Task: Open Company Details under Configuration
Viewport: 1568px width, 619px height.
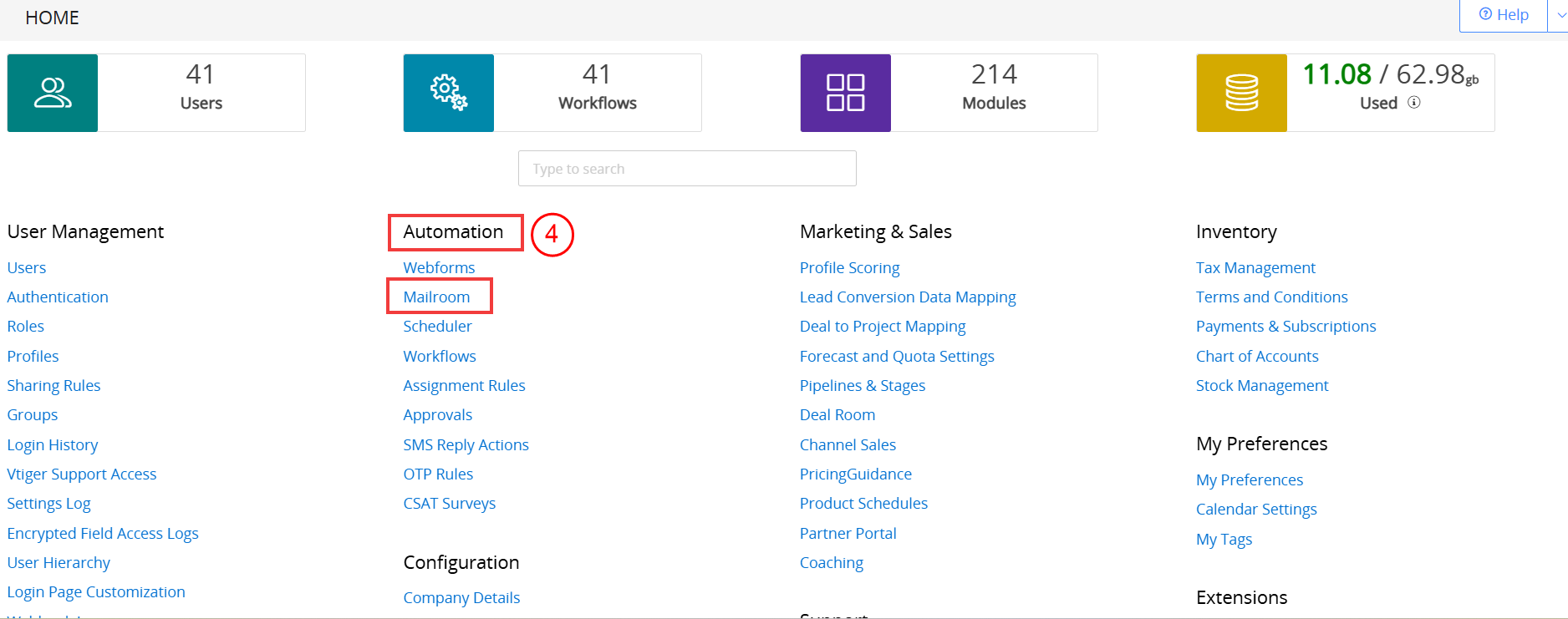Action: [x=461, y=598]
